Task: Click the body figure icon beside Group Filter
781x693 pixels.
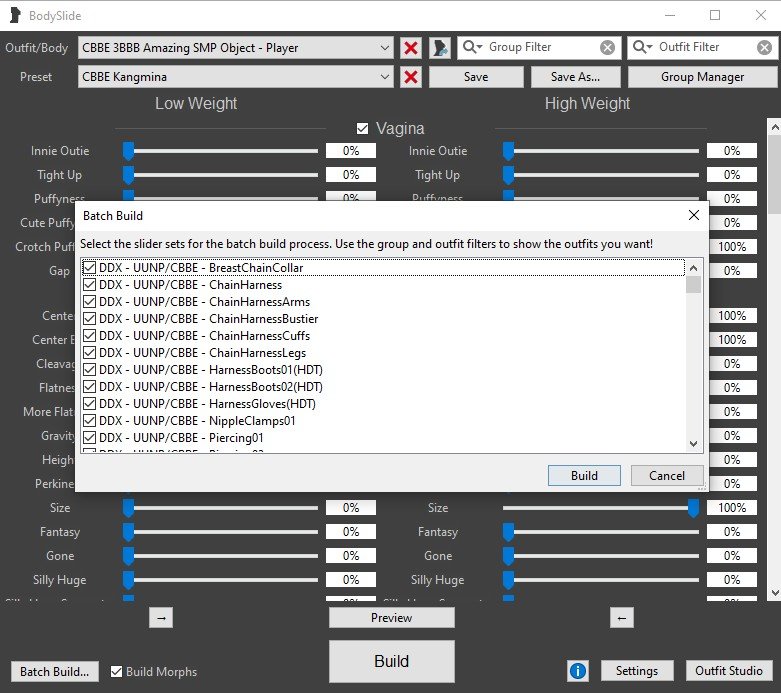Action: 440,48
